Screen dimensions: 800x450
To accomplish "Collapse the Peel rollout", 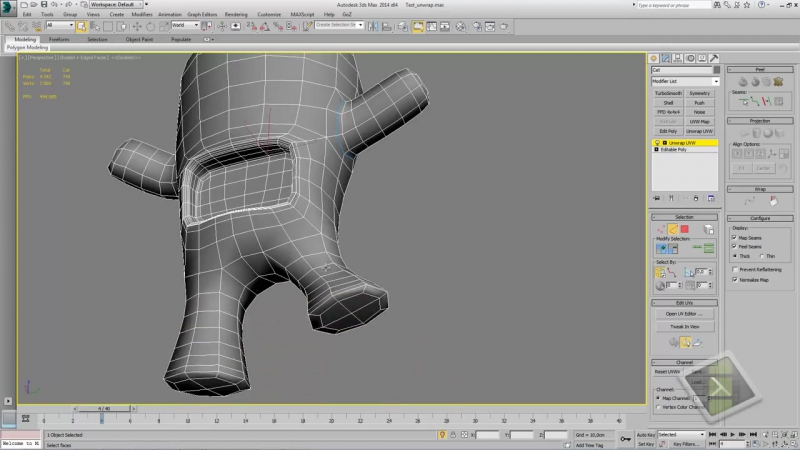I will point(759,71).
